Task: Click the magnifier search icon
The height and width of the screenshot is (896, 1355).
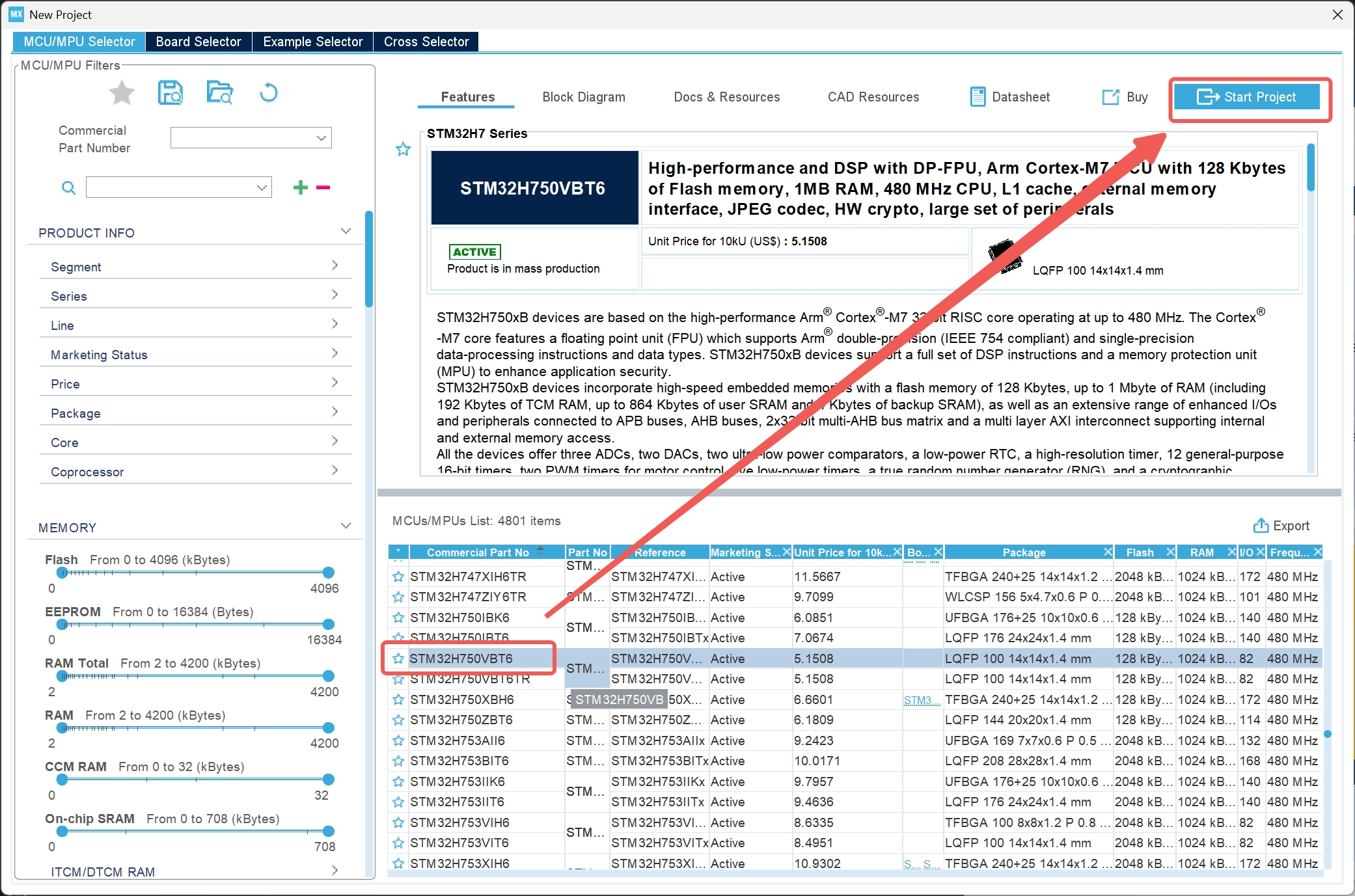Action: 68,188
